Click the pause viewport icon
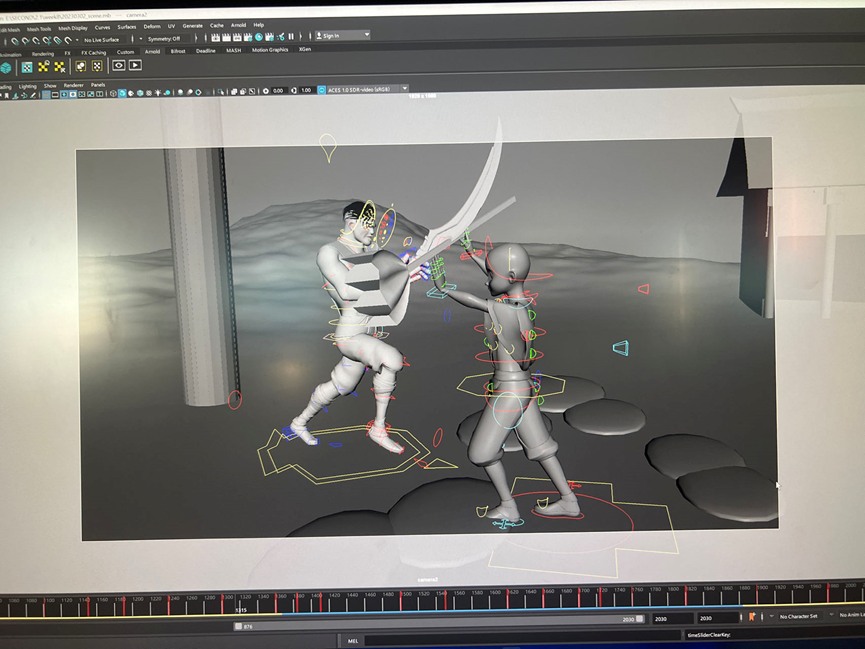This screenshot has height=649, width=865. (291, 36)
